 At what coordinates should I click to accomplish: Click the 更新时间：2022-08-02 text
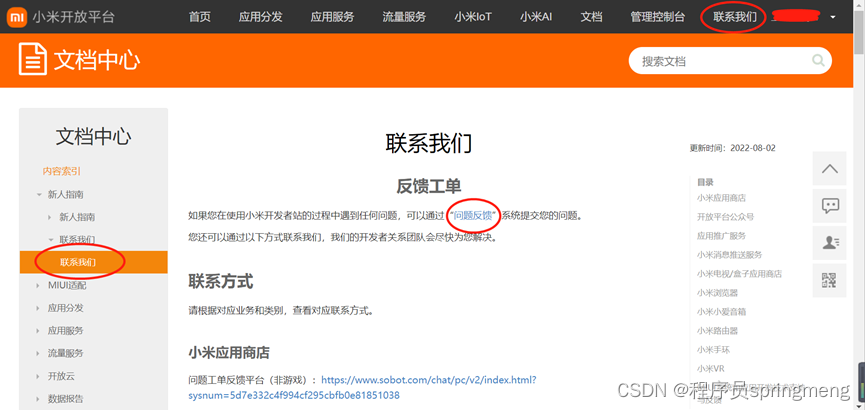(733, 148)
